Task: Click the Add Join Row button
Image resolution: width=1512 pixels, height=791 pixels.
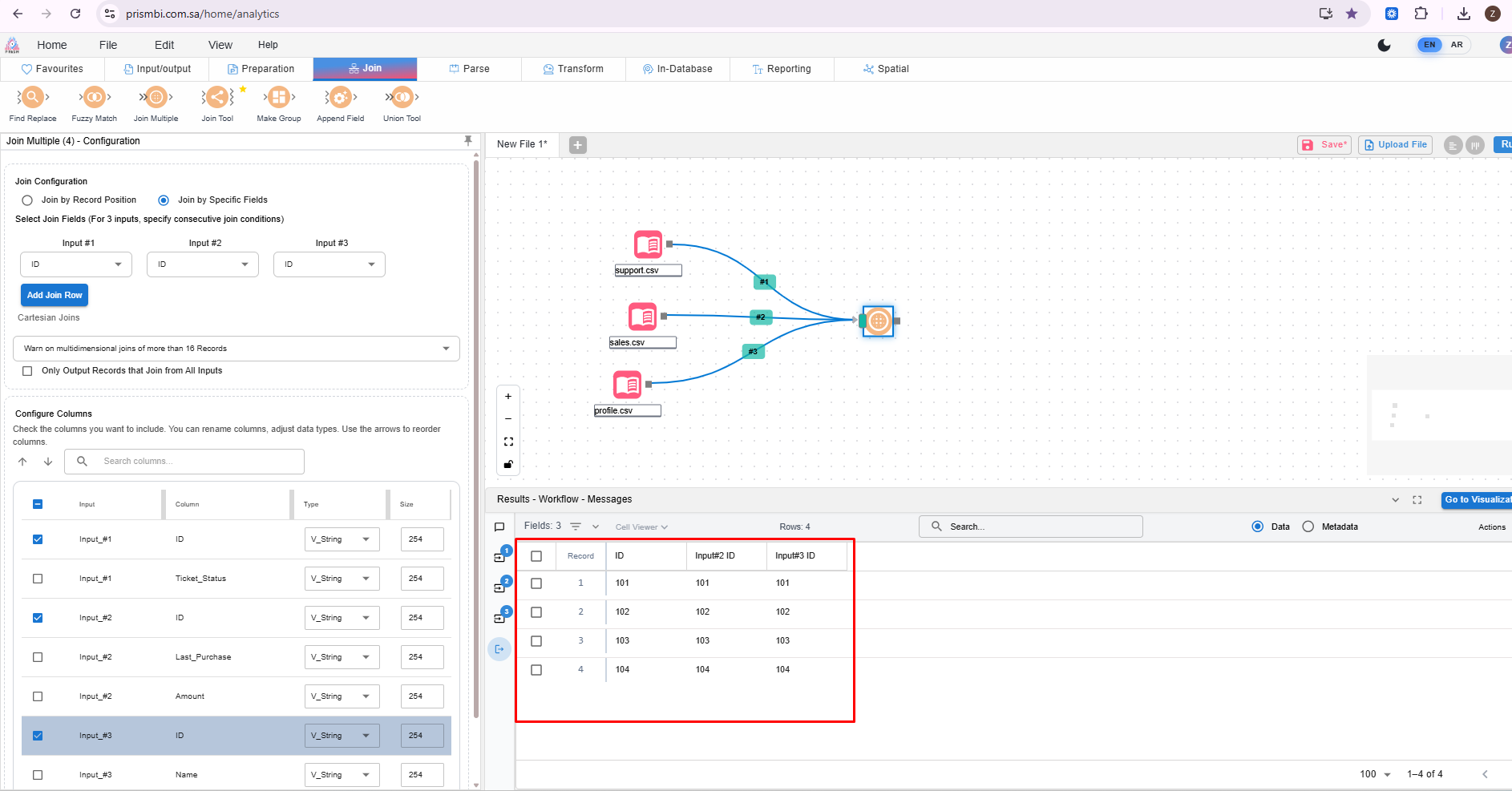Action: [55, 295]
